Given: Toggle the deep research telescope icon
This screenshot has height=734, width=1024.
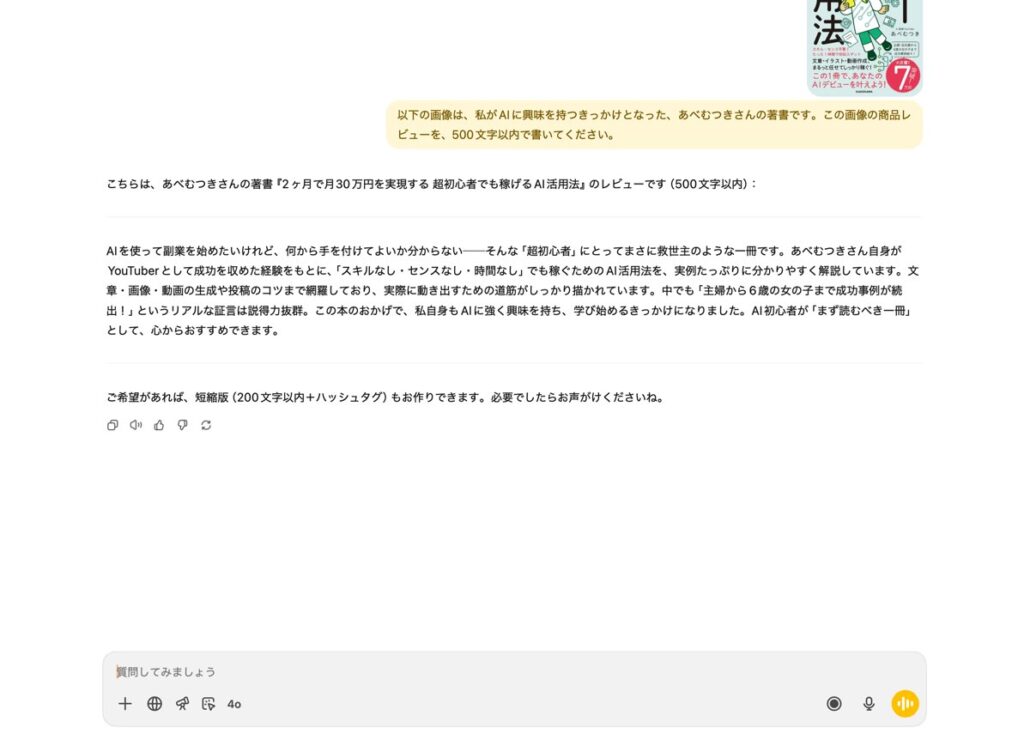Looking at the screenshot, I should pyautogui.click(x=182, y=703).
